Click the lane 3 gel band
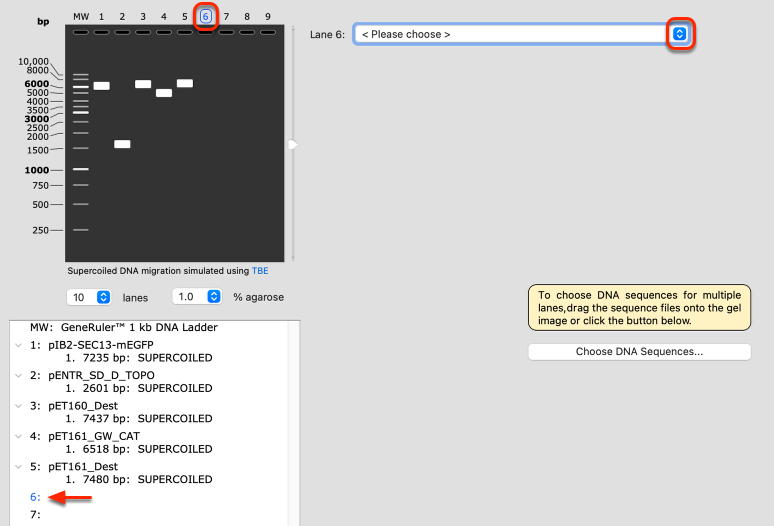The width and height of the screenshot is (774, 526). coord(143,84)
